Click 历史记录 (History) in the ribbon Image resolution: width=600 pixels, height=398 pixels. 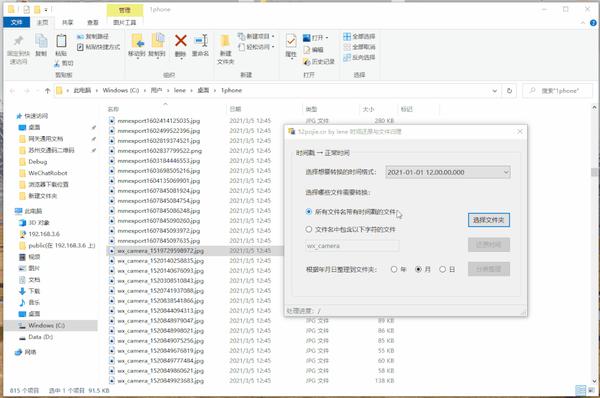click(319, 61)
